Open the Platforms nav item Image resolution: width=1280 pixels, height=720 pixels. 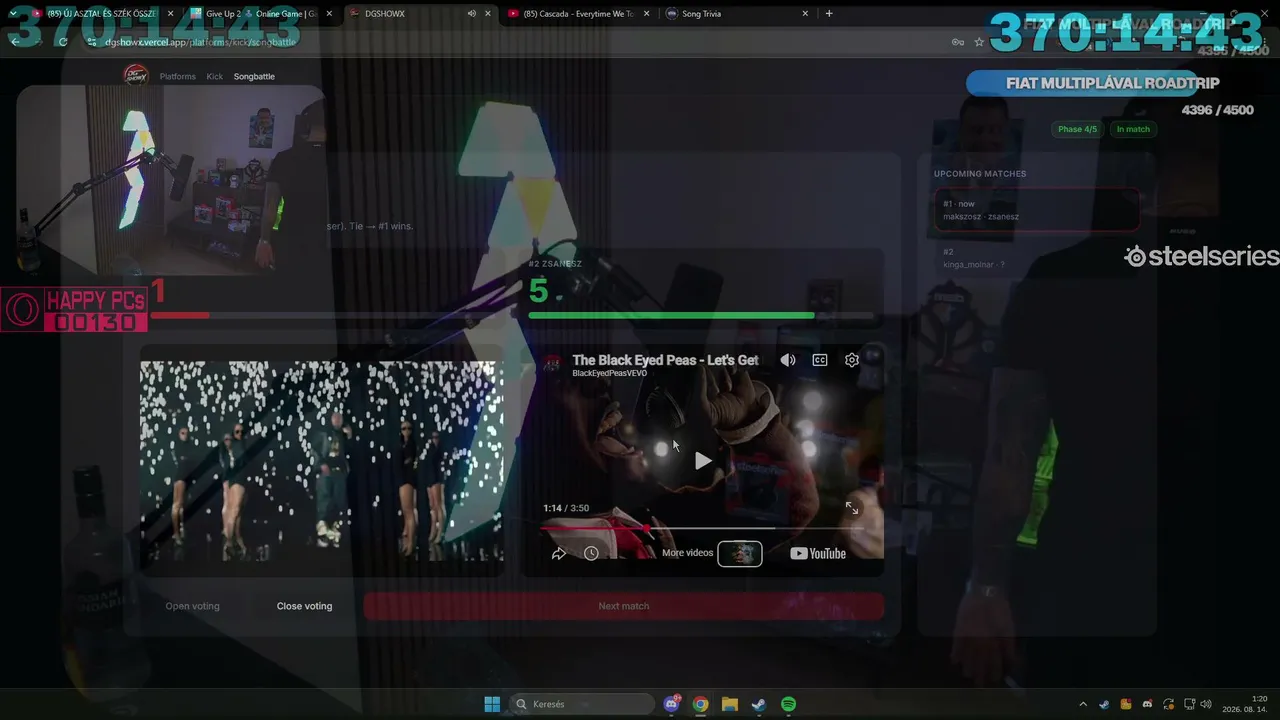click(178, 76)
